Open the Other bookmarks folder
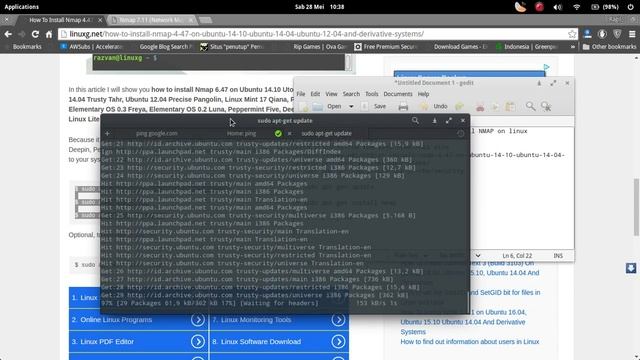Screen dimensions: 640x360 pyautogui.click(x=609, y=47)
